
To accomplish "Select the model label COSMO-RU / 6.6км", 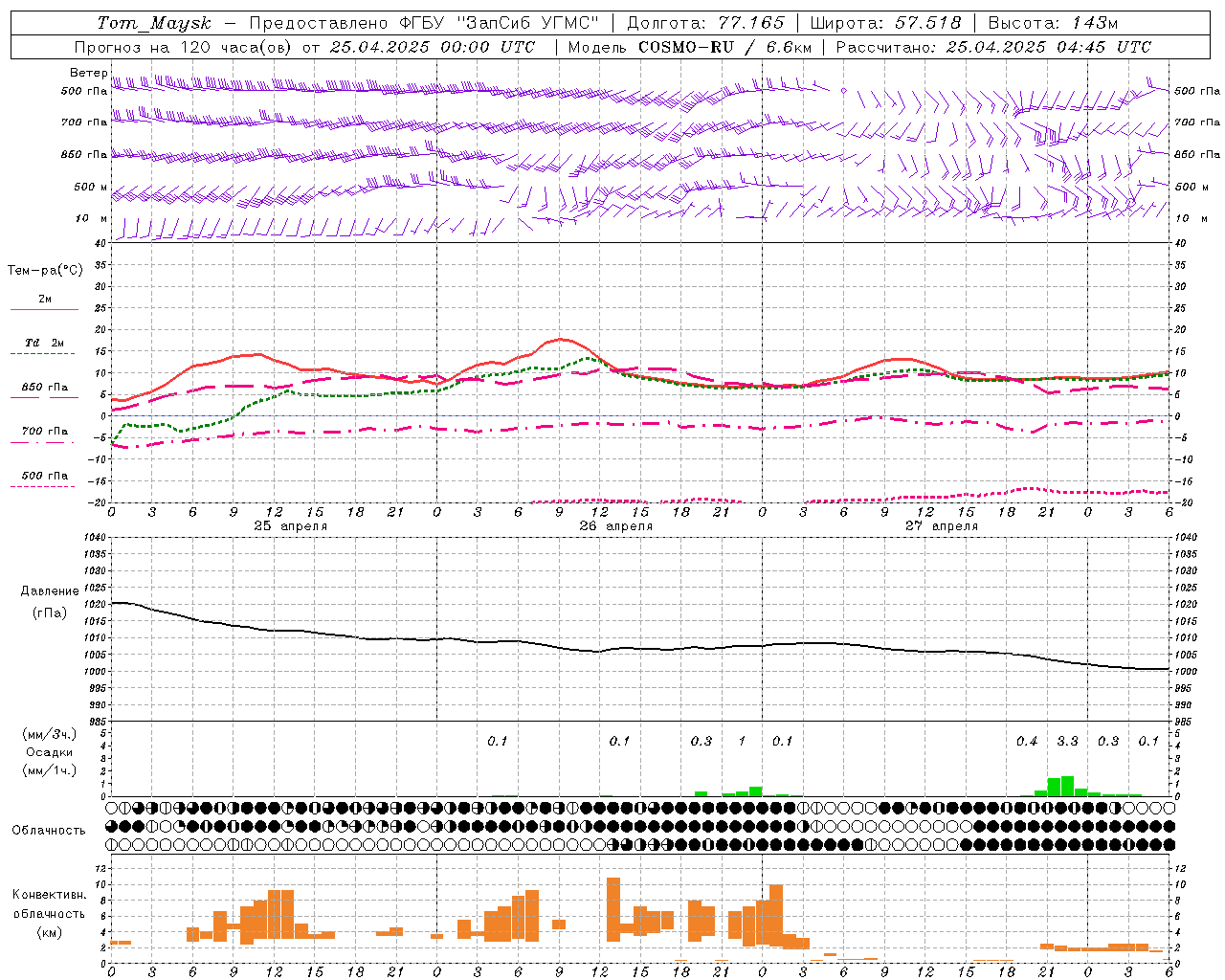I will click(x=725, y=47).
